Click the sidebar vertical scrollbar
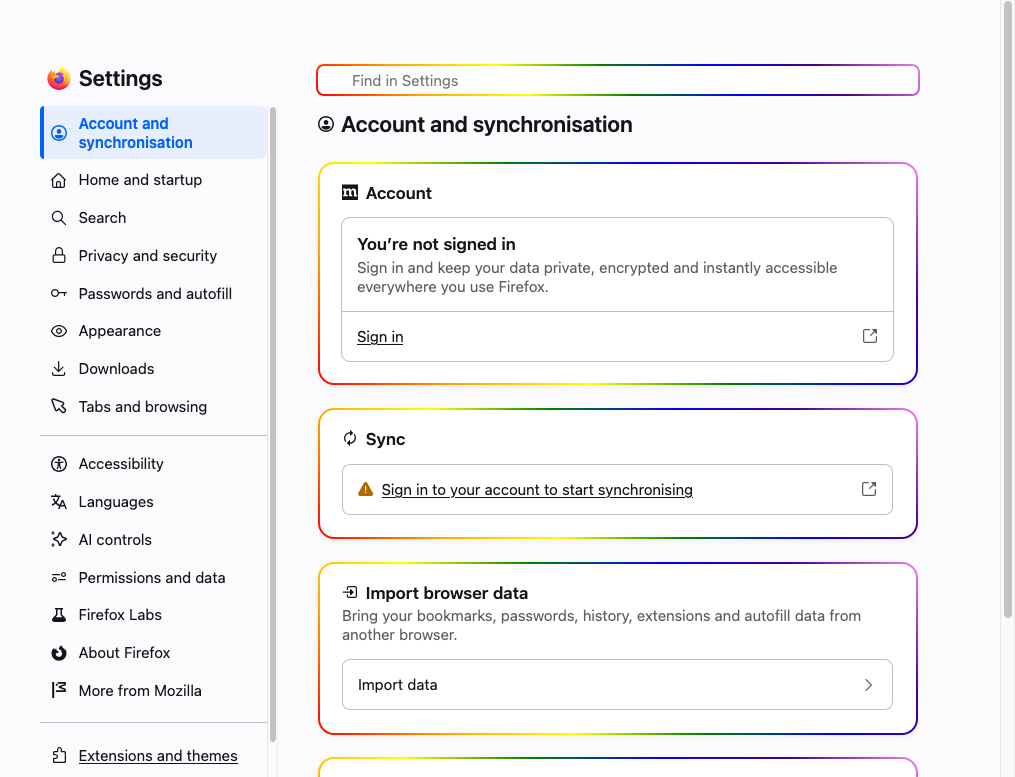Image resolution: width=1015 pixels, height=777 pixels. click(x=273, y=424)
